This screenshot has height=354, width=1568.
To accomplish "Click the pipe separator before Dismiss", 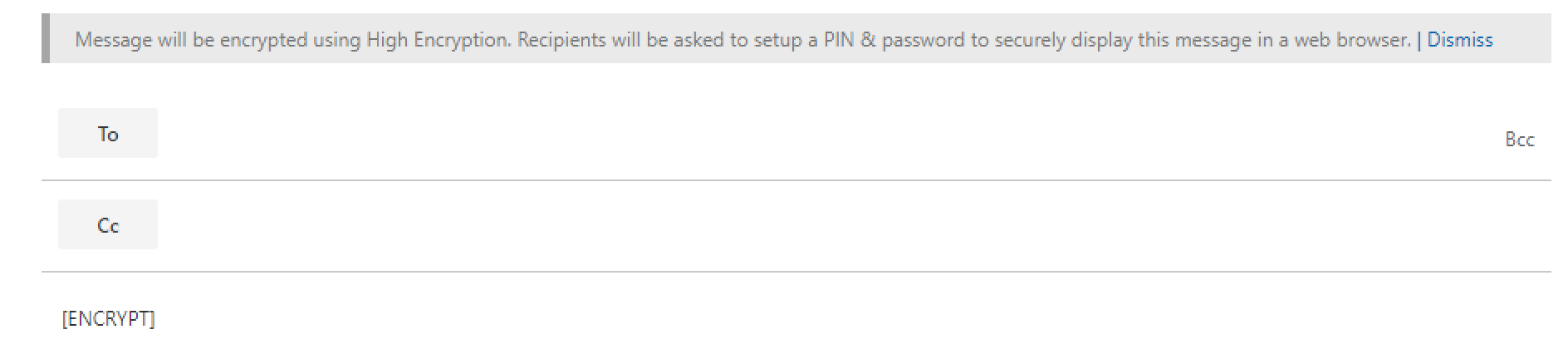I will tap(1419, 40).
